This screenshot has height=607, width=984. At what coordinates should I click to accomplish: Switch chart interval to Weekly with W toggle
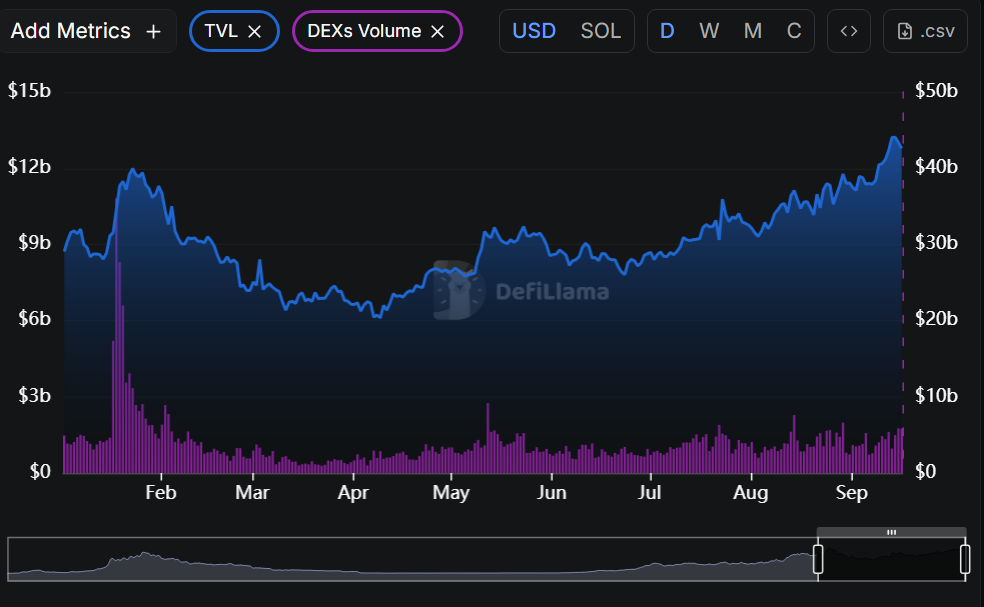pos(709,31)
